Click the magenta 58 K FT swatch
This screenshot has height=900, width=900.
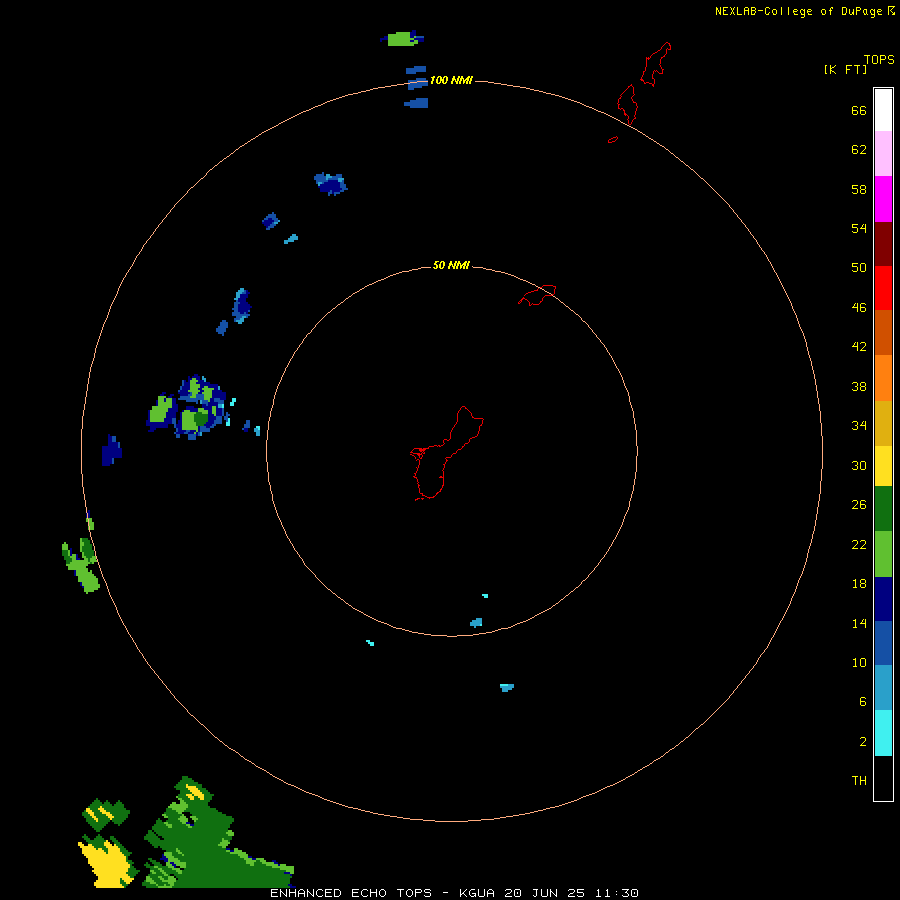[x=883, y=199]
